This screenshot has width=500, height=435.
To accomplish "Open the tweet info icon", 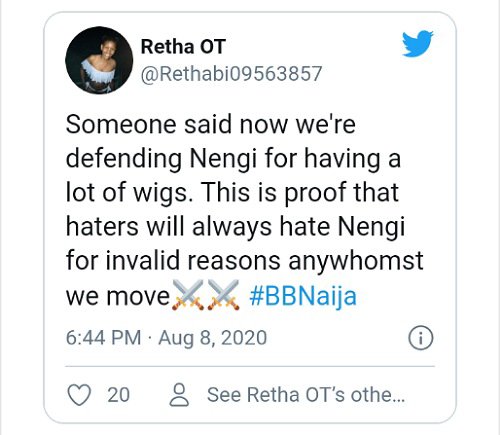I will pos(421,338).
